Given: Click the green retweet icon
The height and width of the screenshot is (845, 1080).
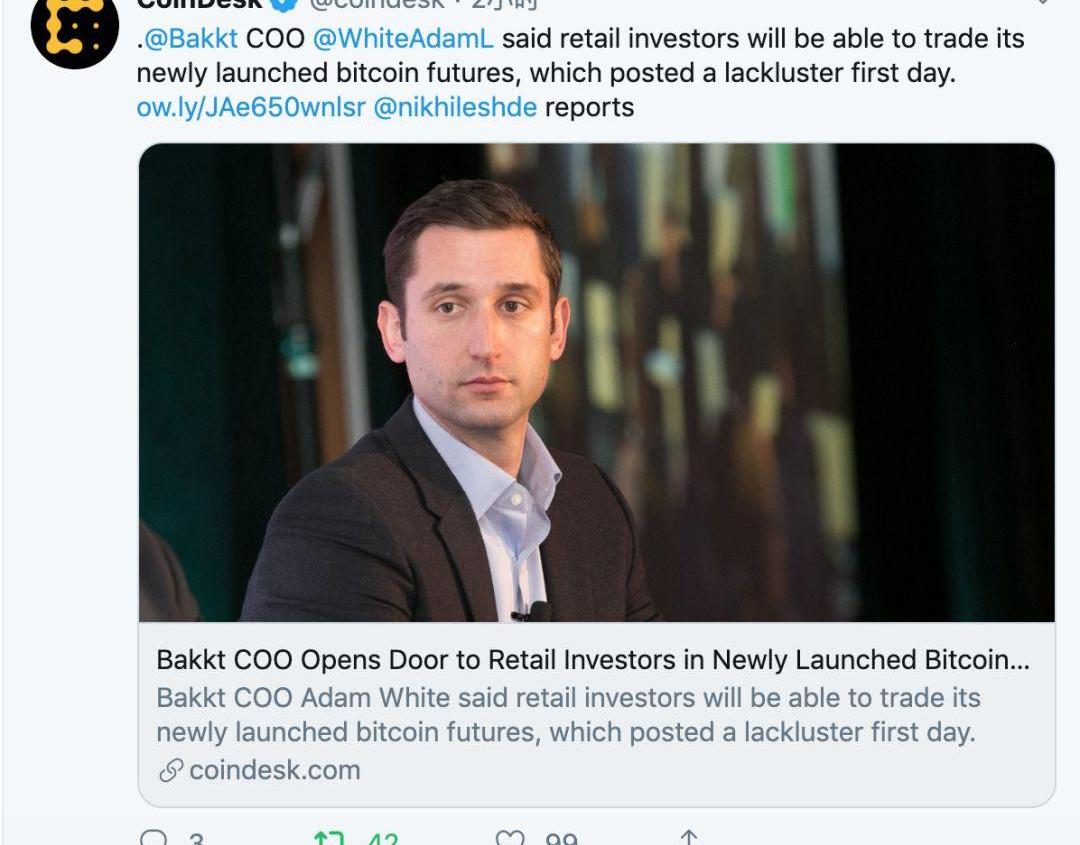Looking at the screenshot, I should 329,838.
